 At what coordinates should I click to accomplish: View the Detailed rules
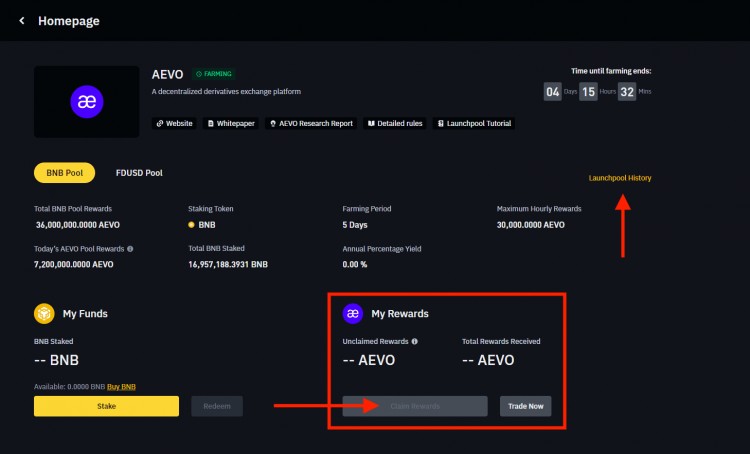tap(395, 123)
